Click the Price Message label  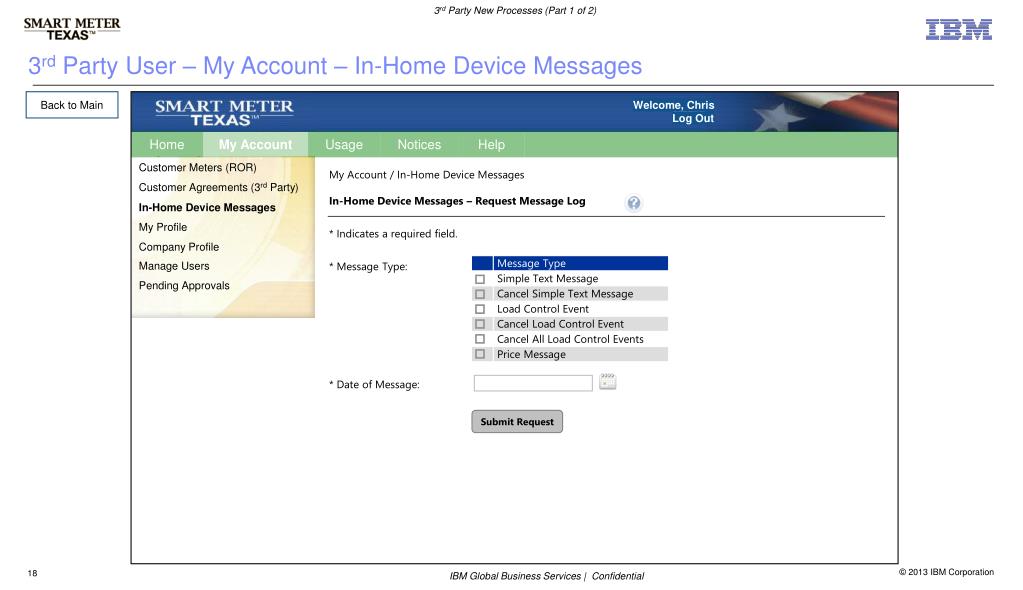tap(531, 354)
